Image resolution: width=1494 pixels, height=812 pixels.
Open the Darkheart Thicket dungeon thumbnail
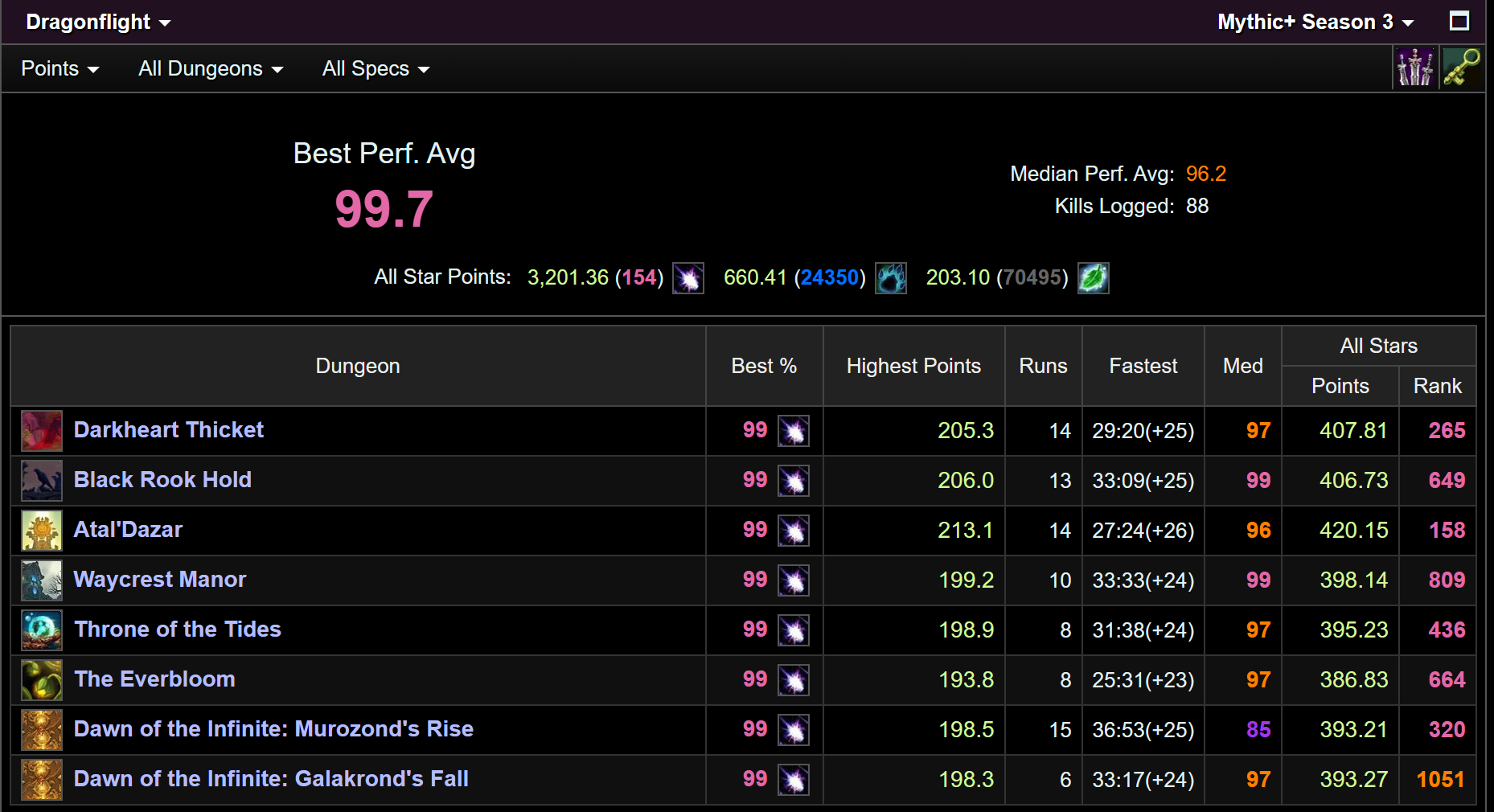(42, 431)
